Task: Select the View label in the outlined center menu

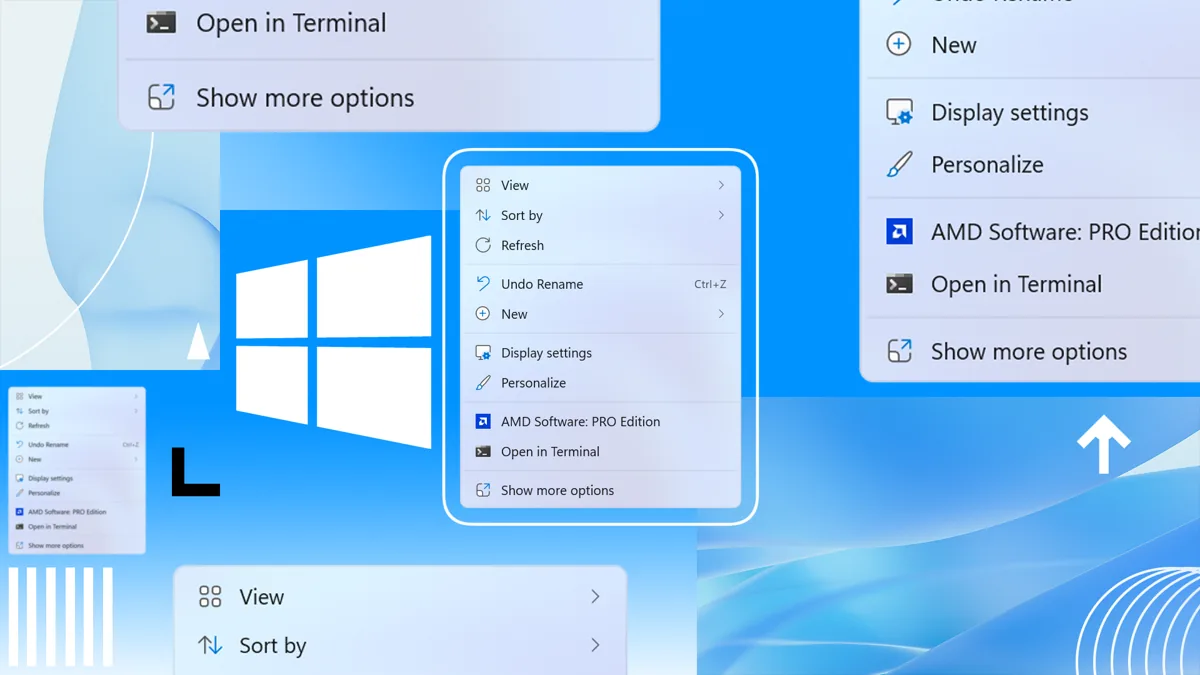Action: coord(515,185)
